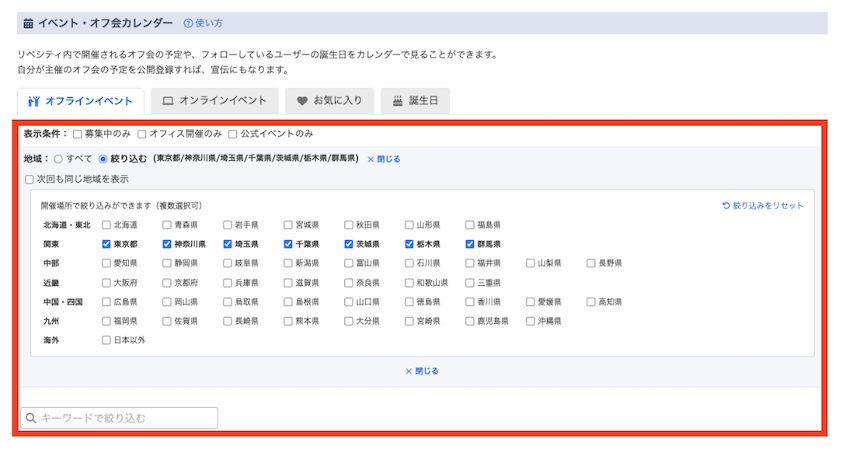The image size is (848, 450).
Task: Focus the キーワードで絞り込む search field
Action: (119, 418)
